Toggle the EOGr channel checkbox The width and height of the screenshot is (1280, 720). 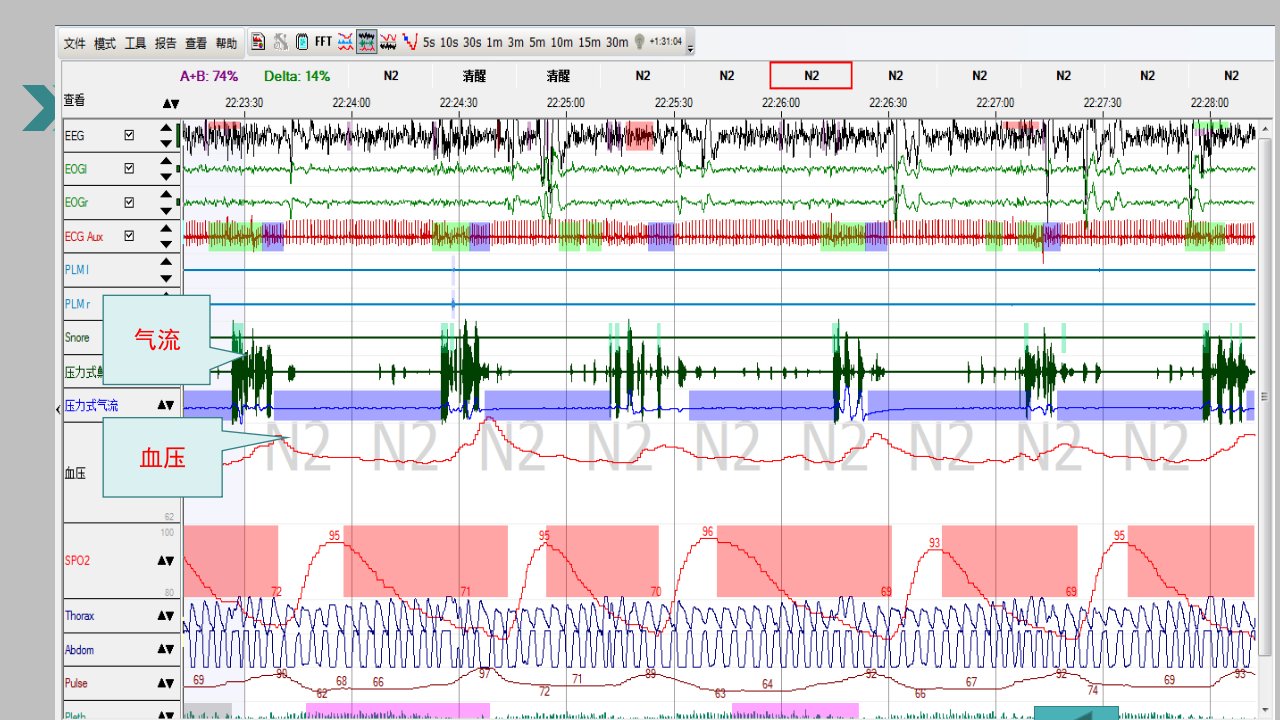click(x=129, y=203)
